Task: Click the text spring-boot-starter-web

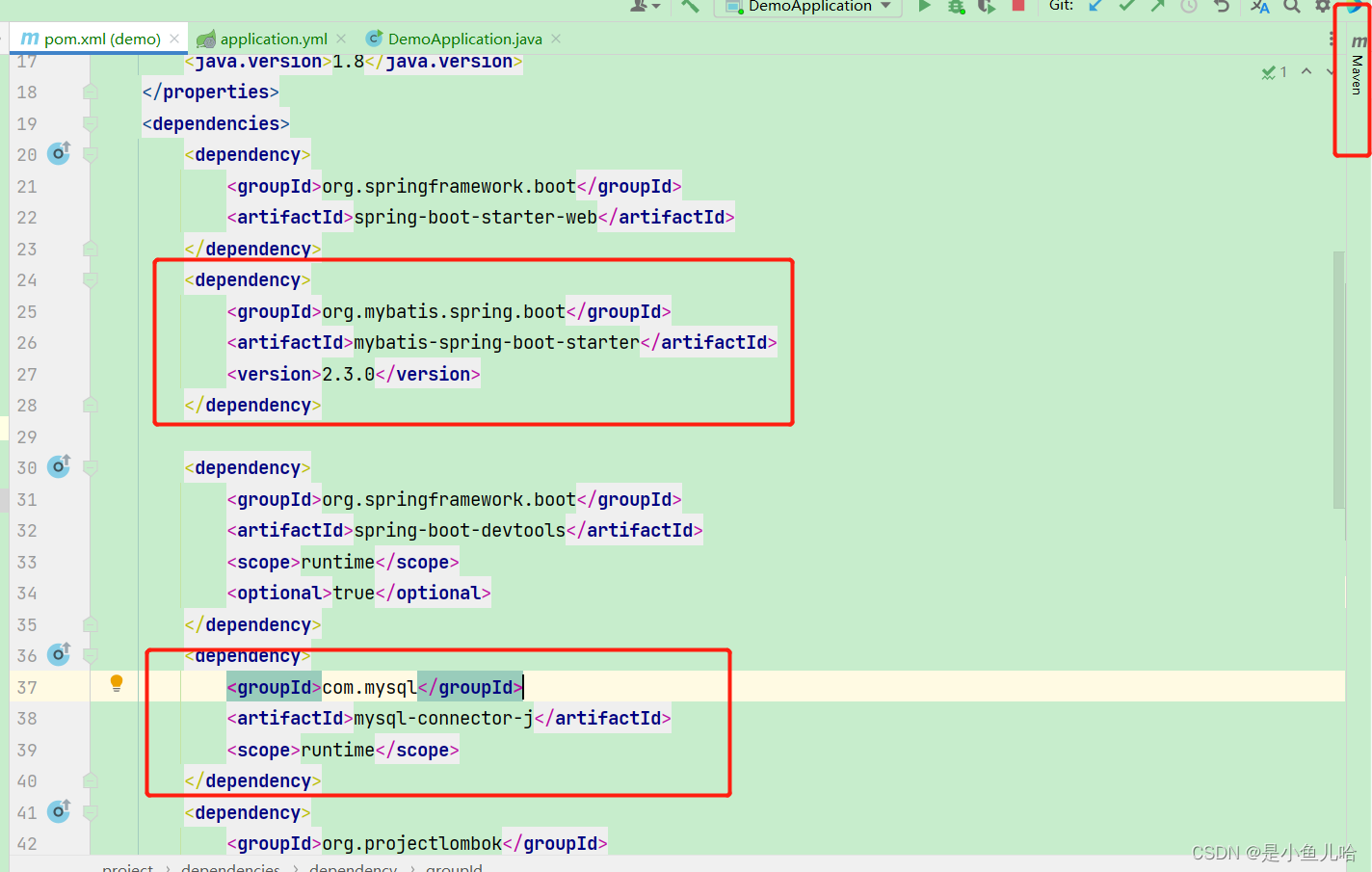Action: (476, 217)
